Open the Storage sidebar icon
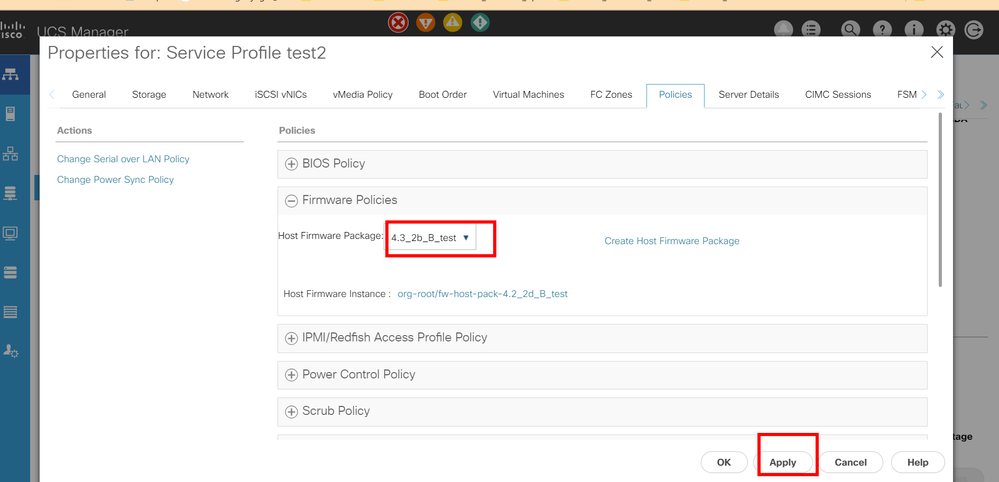 point(11,273)
